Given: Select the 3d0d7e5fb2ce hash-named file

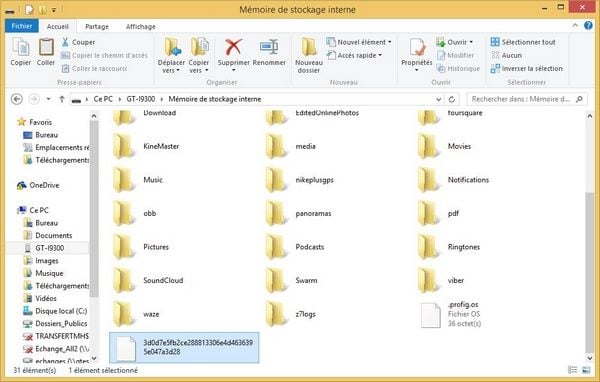Looking at the screenshot, I should pos(184,347).
